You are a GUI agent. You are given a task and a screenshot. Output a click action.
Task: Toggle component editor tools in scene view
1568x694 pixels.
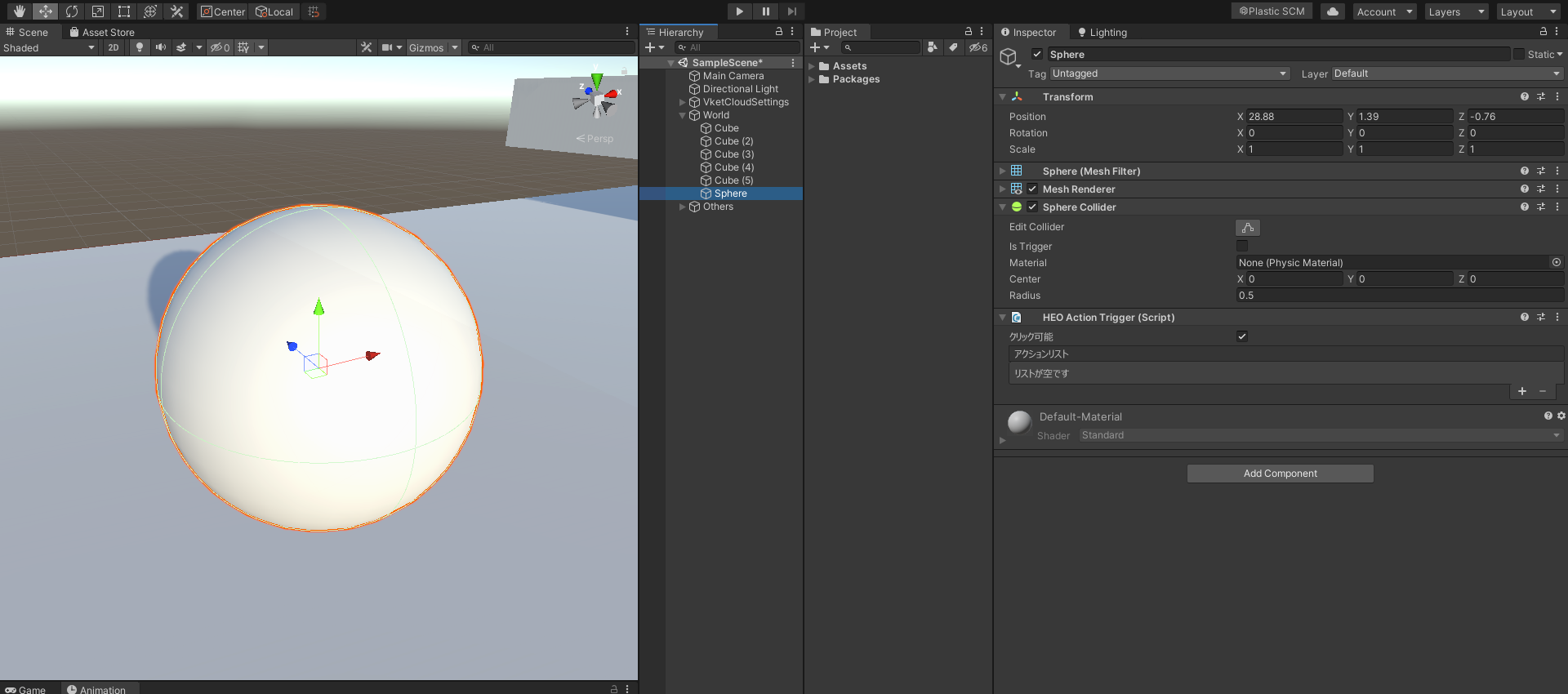click(x=366, y=47)
